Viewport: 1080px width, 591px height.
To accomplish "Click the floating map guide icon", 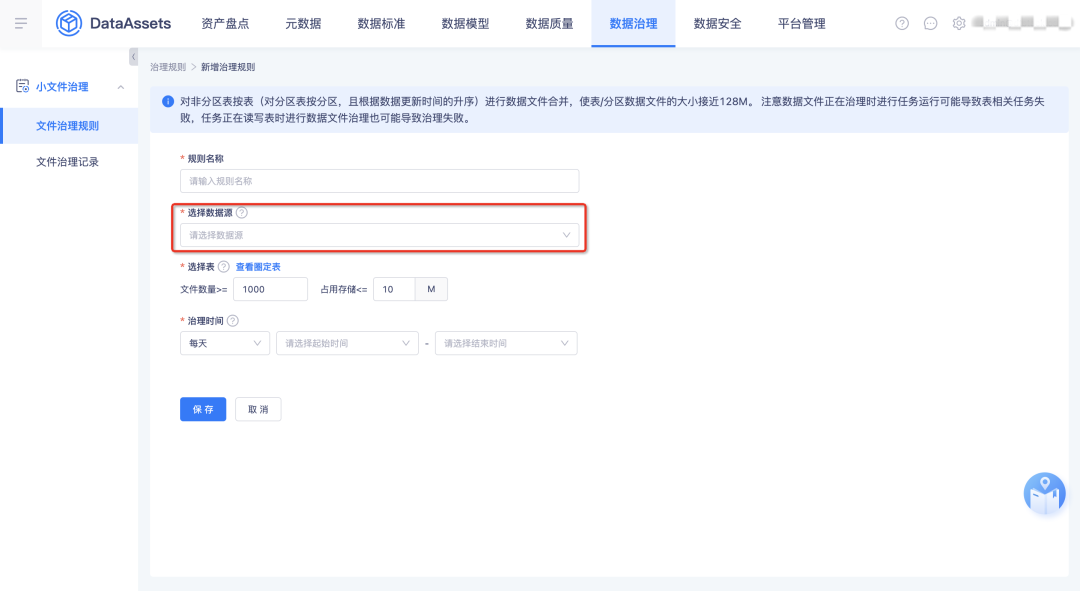I will (1044, 493).
